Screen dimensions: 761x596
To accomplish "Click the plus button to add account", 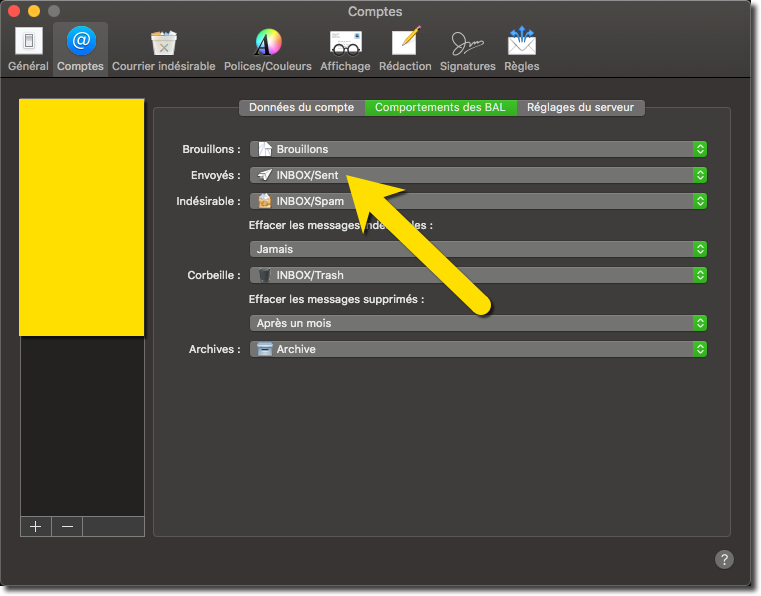I will [36, 527].
